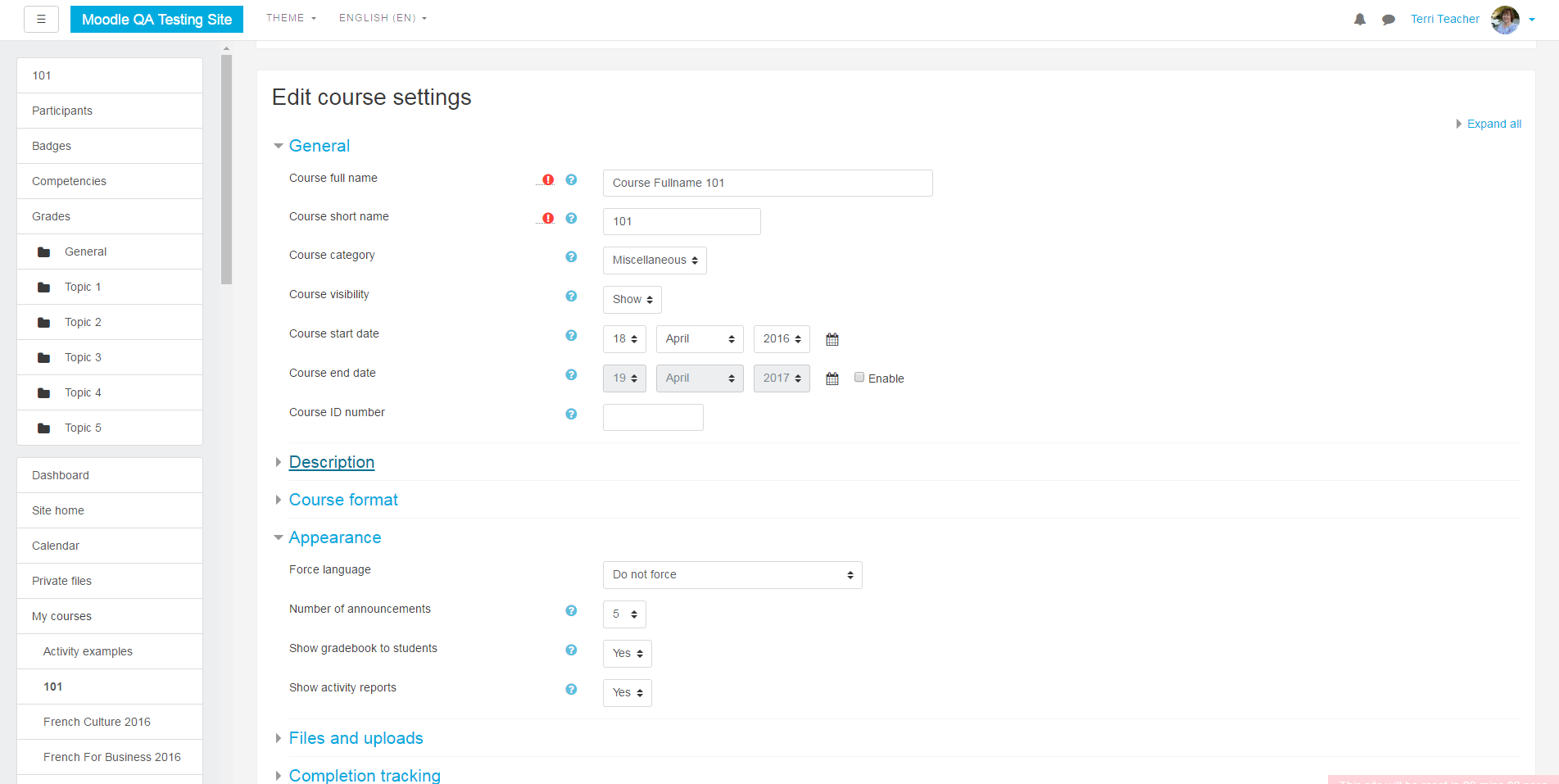The height and width of the screenshot is (784, 1559).
Task: Open help for Course category
Action: tap(571, 256)
